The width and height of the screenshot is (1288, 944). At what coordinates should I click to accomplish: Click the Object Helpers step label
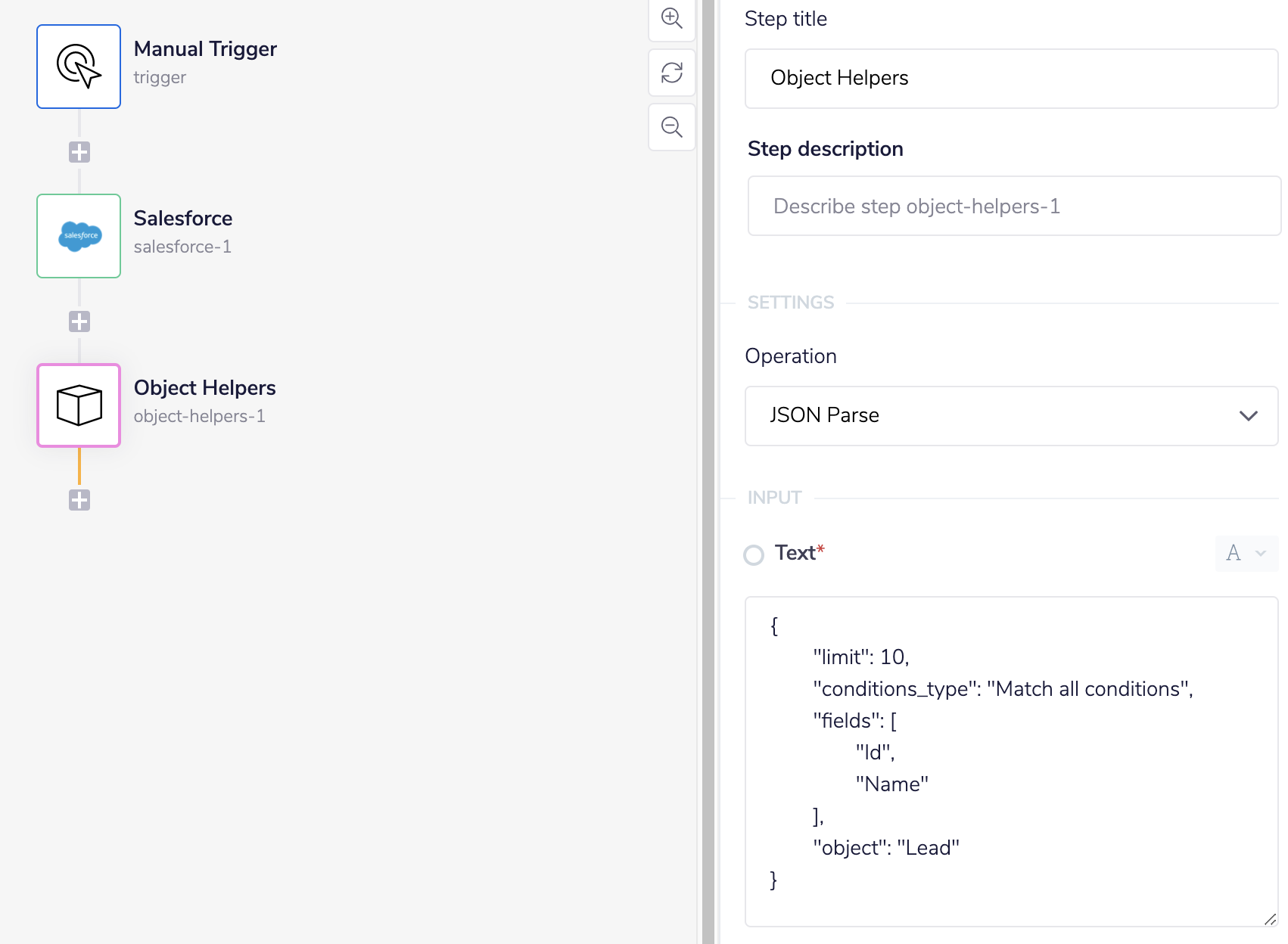[x=204, y=387]
